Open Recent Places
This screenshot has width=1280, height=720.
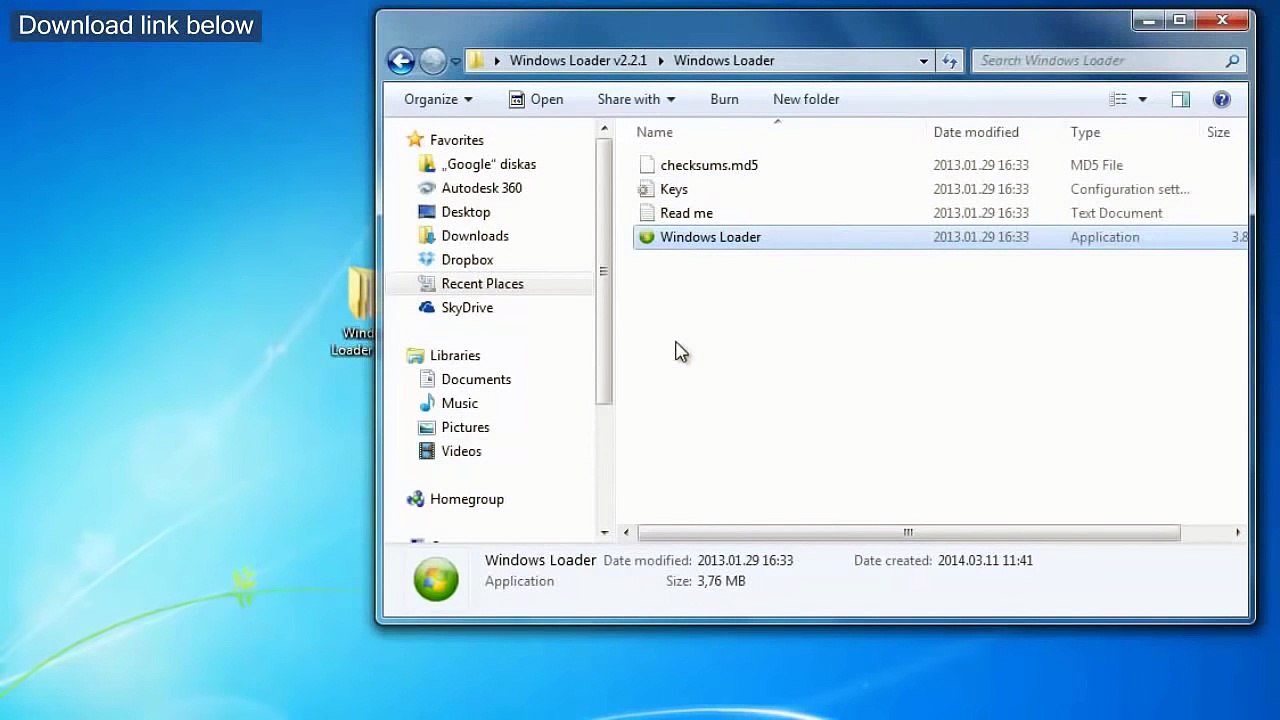(482, 284)
